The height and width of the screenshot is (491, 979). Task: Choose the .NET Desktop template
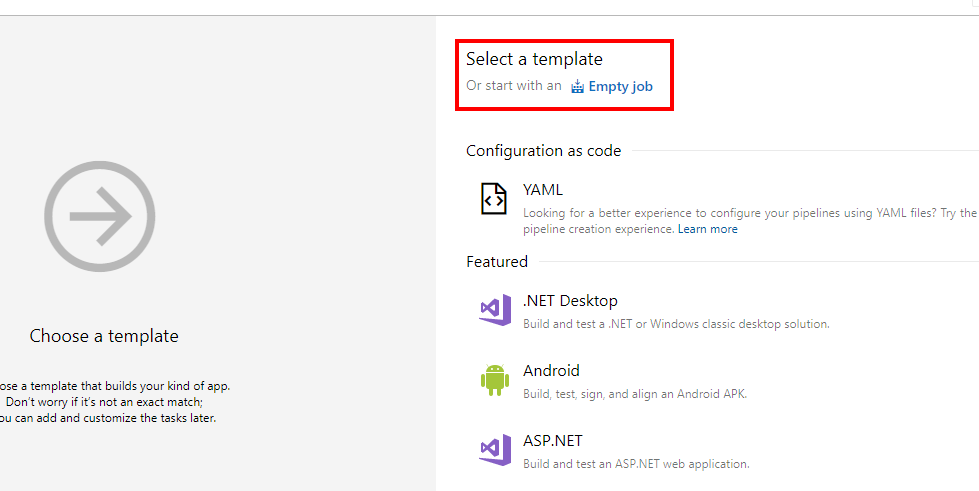(x=570, y=300)
